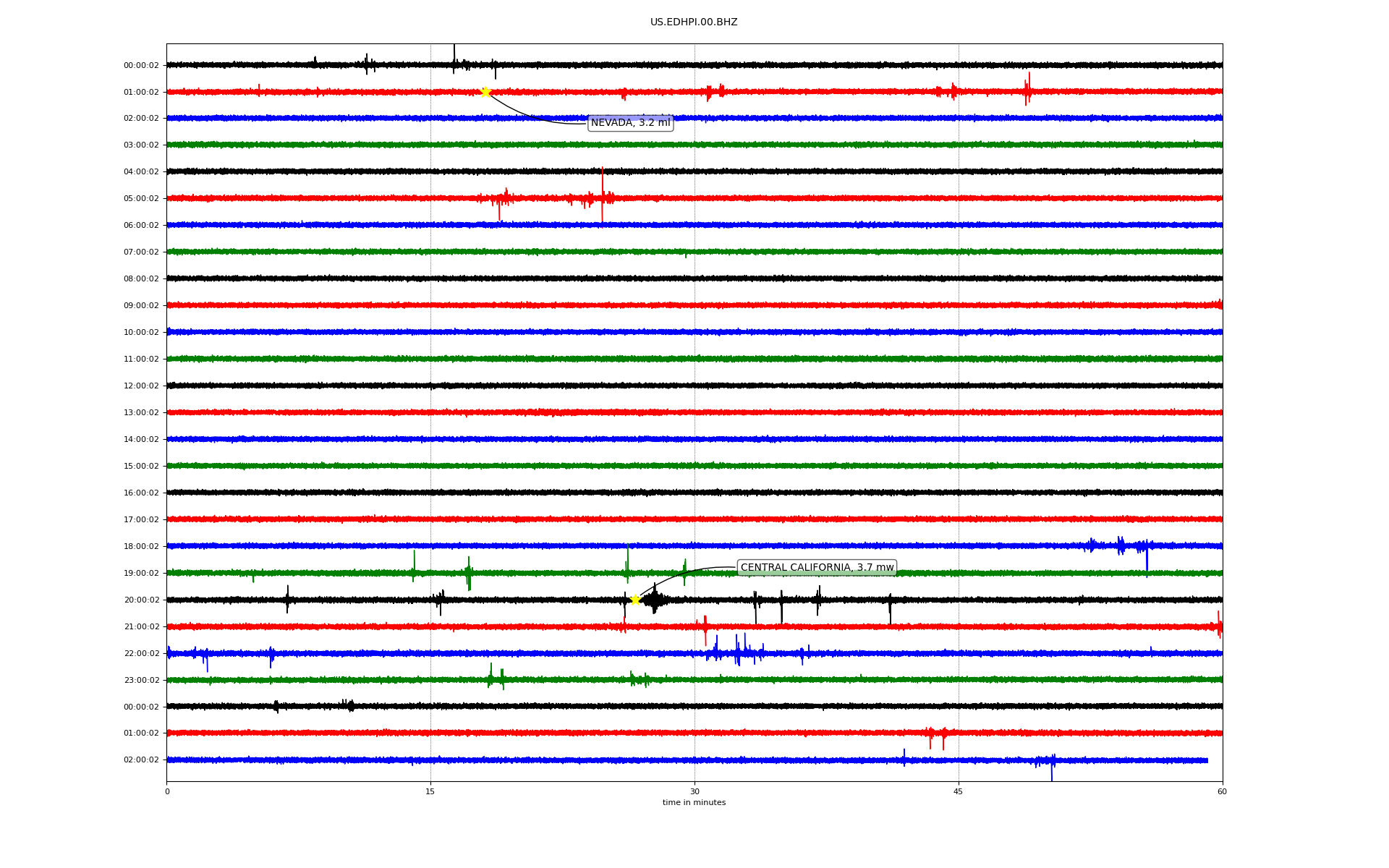Click the first 00:00:02 time label at the top
Screen dimensions: 1389x868
click(141, 66)
